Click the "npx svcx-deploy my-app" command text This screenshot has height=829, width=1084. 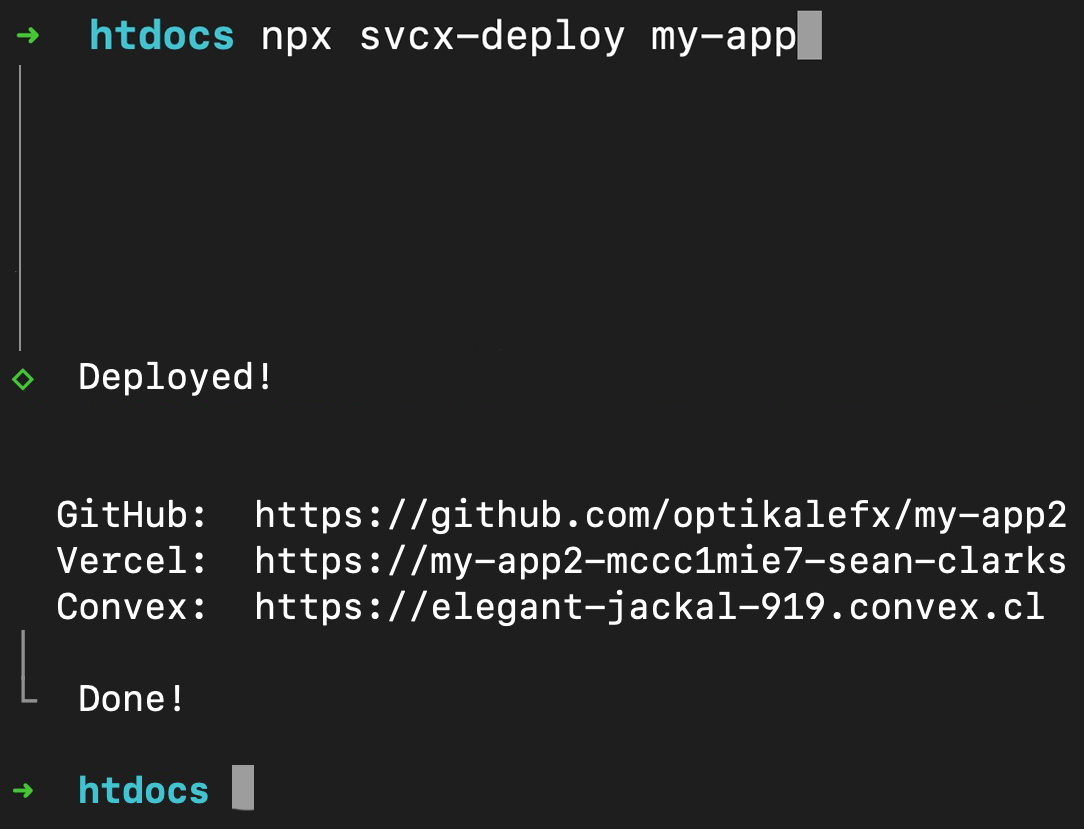tap(528, 37)
